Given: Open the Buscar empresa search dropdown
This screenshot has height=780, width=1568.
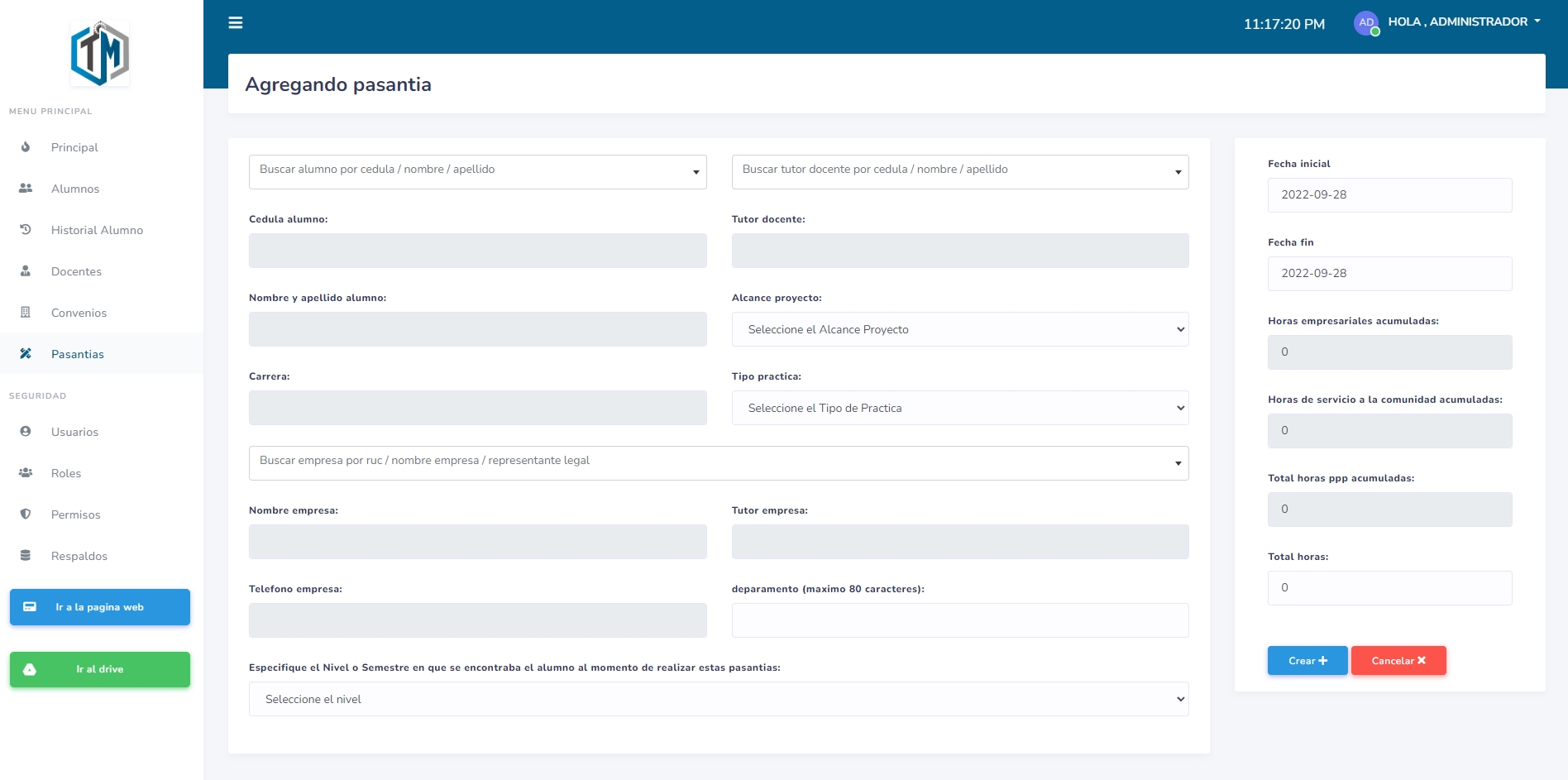Looking at the screenshot, I should [719, 463].
